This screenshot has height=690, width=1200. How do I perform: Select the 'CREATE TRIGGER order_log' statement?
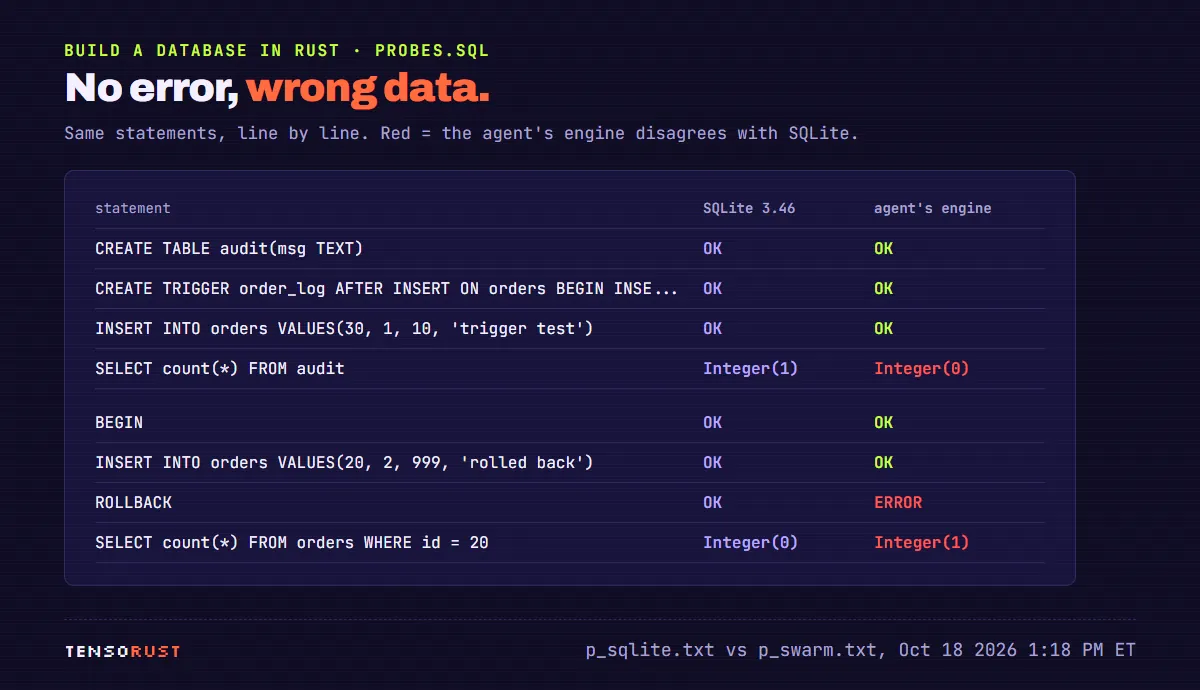387,288
